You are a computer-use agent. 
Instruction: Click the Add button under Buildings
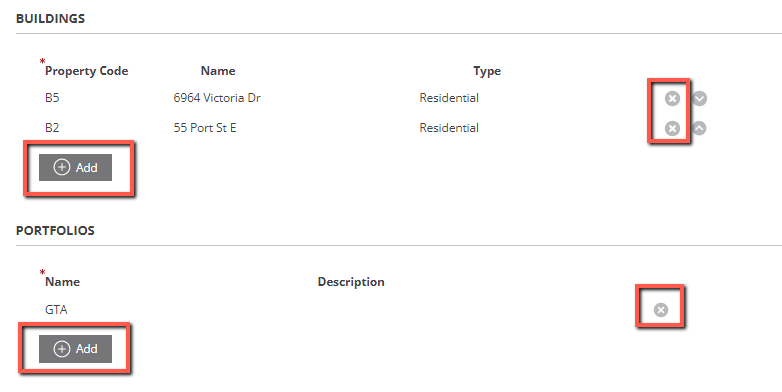[75, 167]
